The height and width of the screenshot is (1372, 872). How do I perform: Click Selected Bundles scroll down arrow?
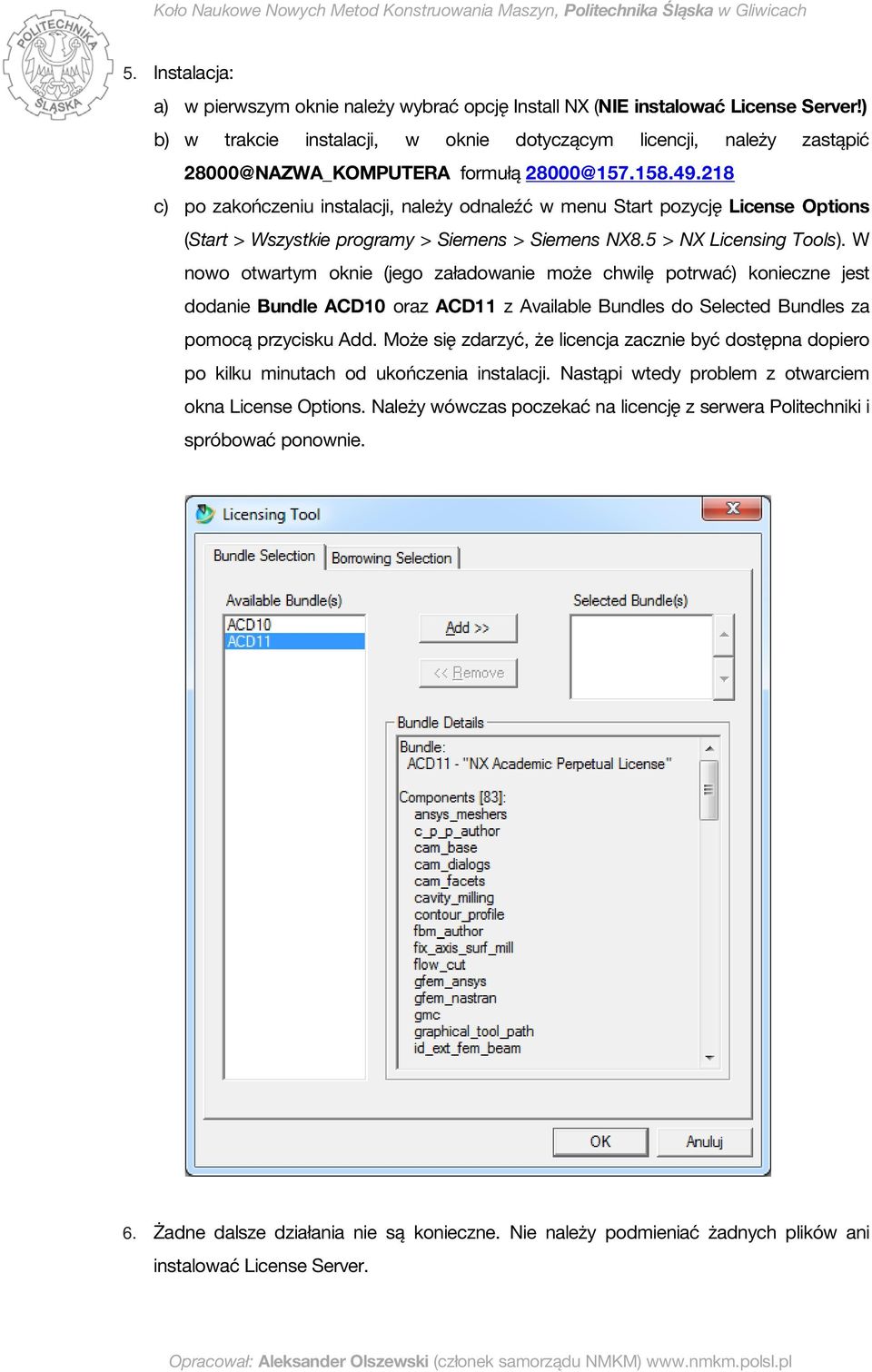724,678
